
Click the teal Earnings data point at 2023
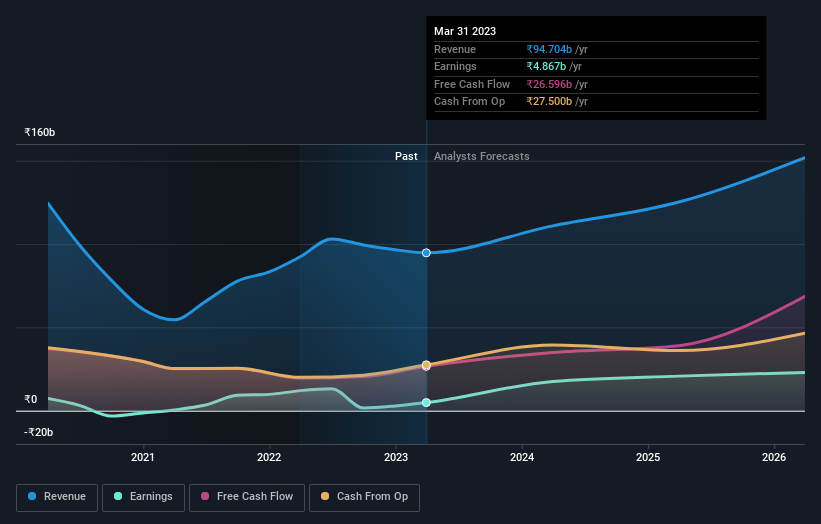(x=426, y=403)
